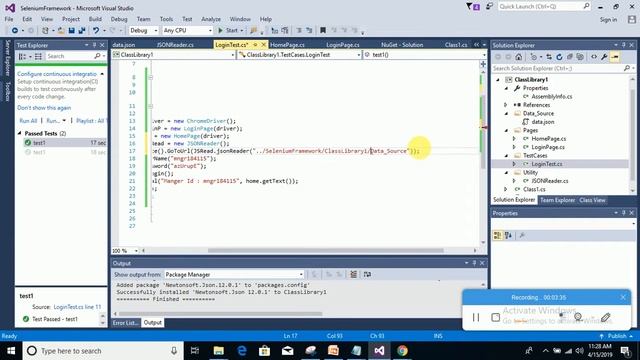Uncomment selected lines icon

(309, 31)
